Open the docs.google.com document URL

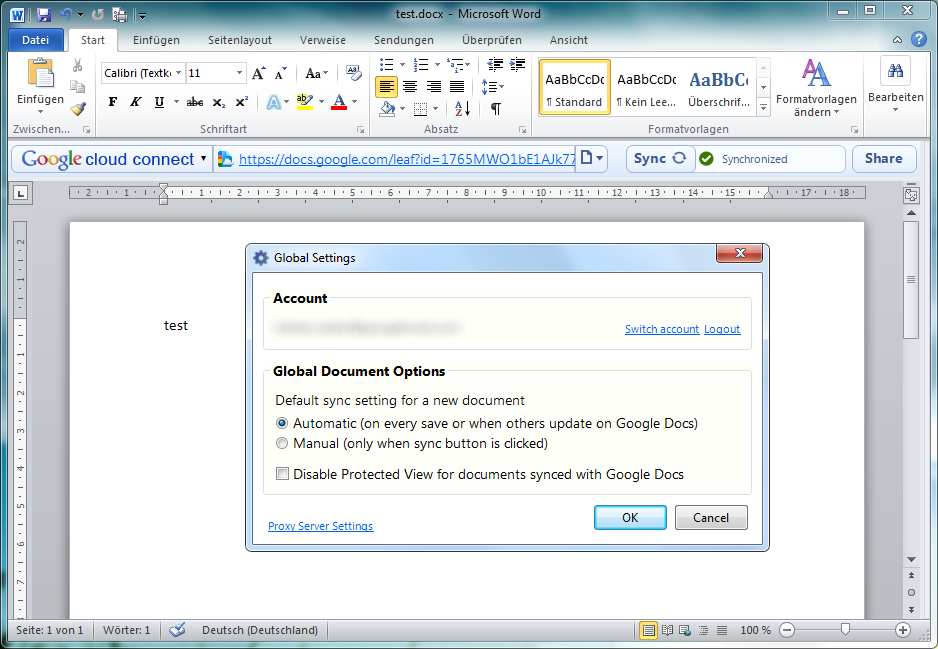pos(407,159)
